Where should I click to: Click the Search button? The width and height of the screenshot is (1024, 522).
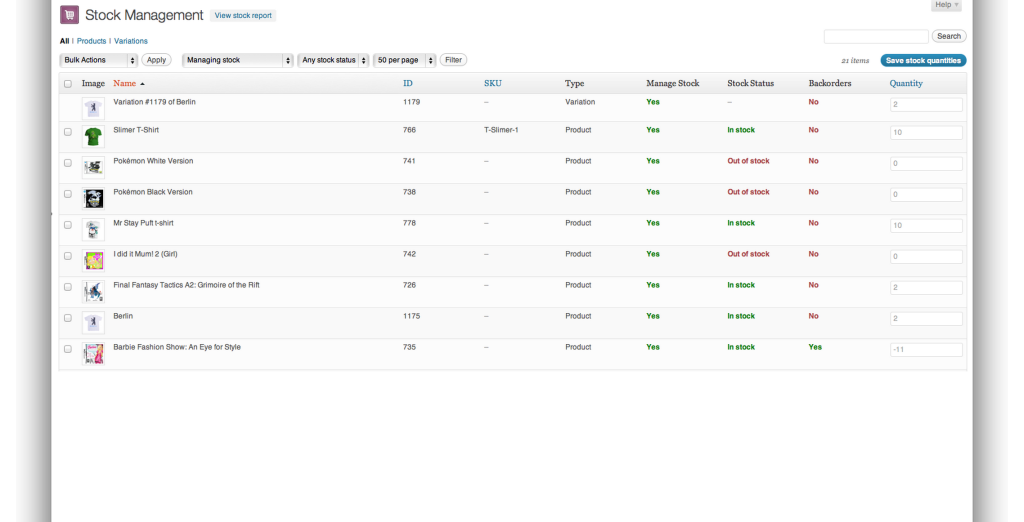[x=949, y=37]
